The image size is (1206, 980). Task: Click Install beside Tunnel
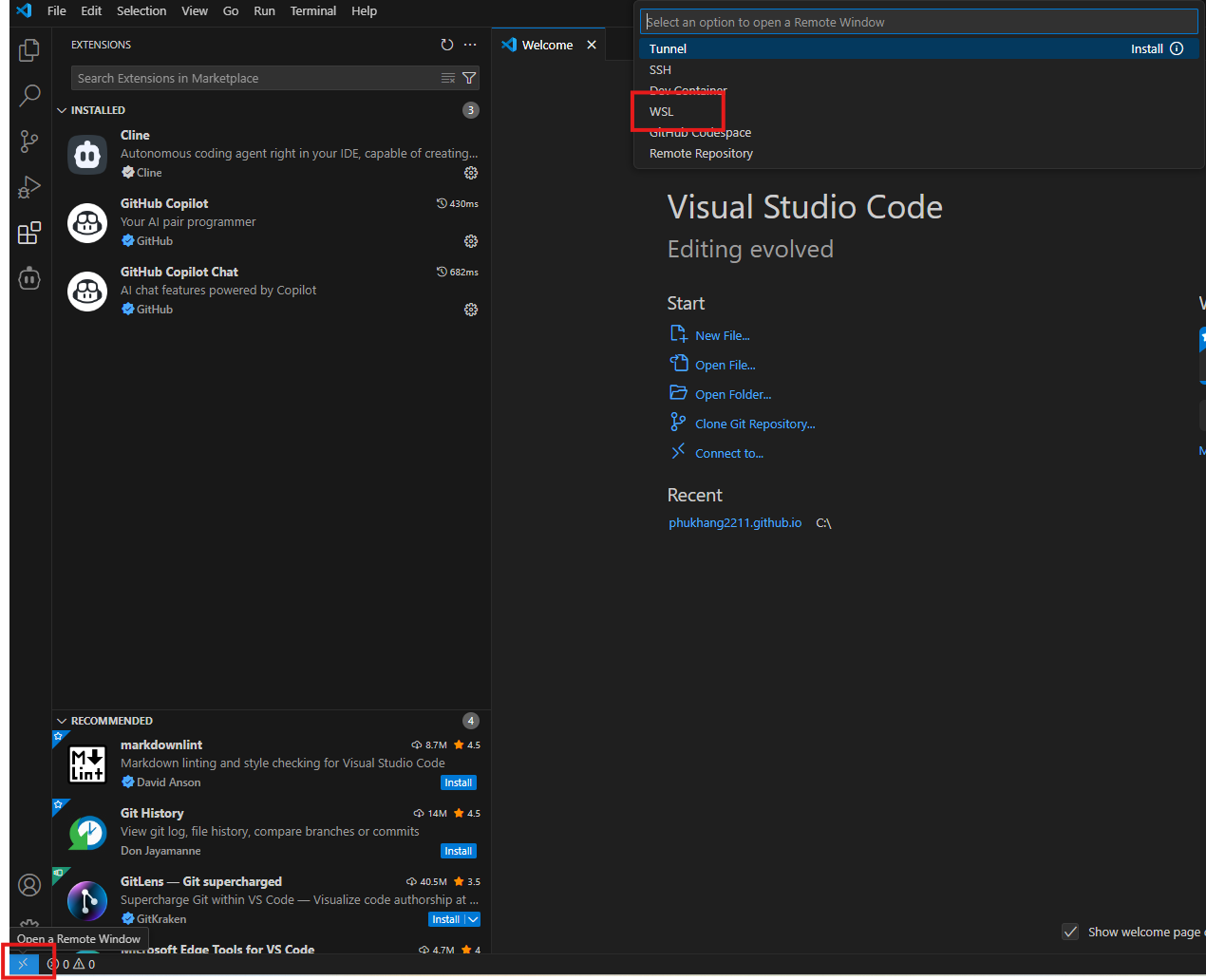tap(1146, 48)
